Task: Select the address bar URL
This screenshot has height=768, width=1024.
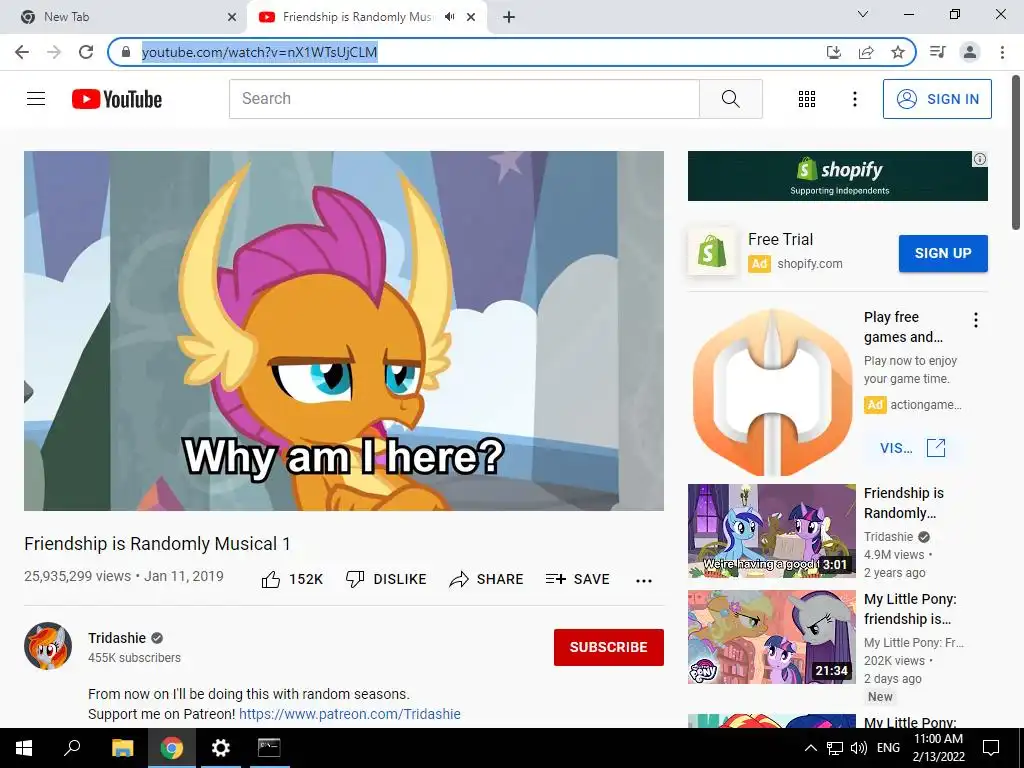Action: click(x=259, y=52)
